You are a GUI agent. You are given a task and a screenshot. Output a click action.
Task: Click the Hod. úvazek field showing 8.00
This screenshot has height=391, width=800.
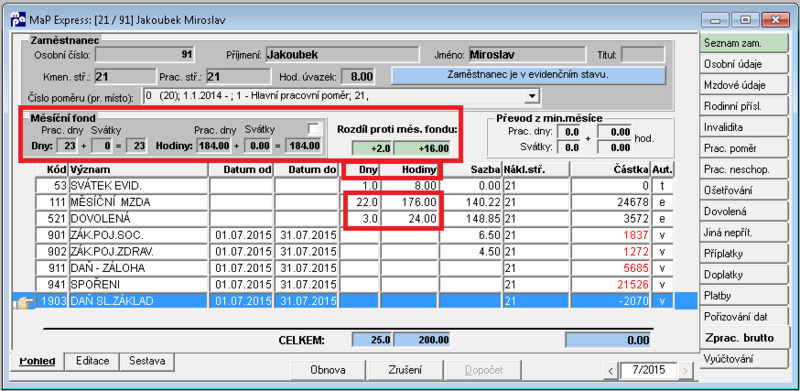[x=357, y=77]
